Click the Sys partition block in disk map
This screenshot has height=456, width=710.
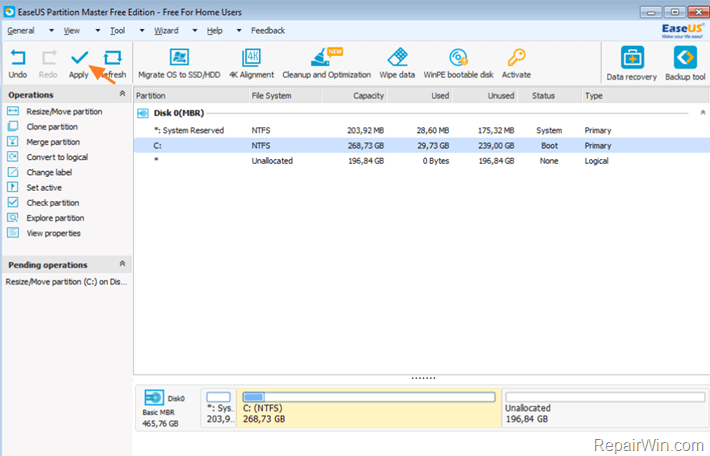pyautogui.click(x=219, y=408)
